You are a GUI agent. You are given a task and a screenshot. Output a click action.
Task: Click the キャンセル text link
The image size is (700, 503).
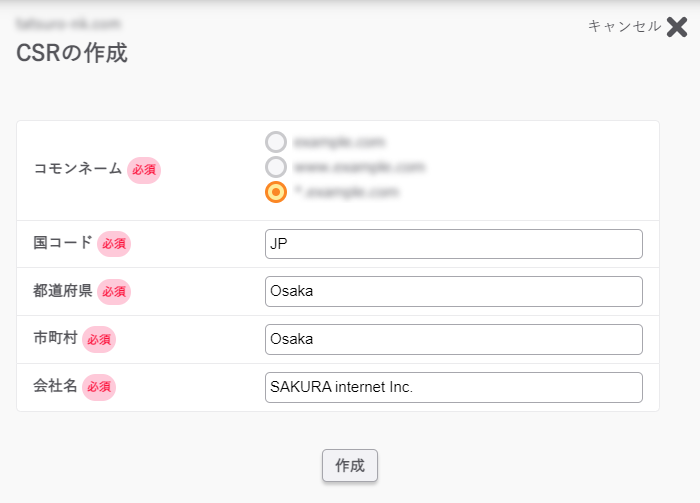click(624, 27)
